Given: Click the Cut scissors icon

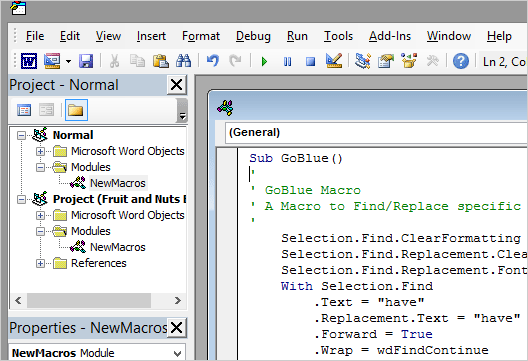Looking at the screenshot, I should (x=114, y=61).
